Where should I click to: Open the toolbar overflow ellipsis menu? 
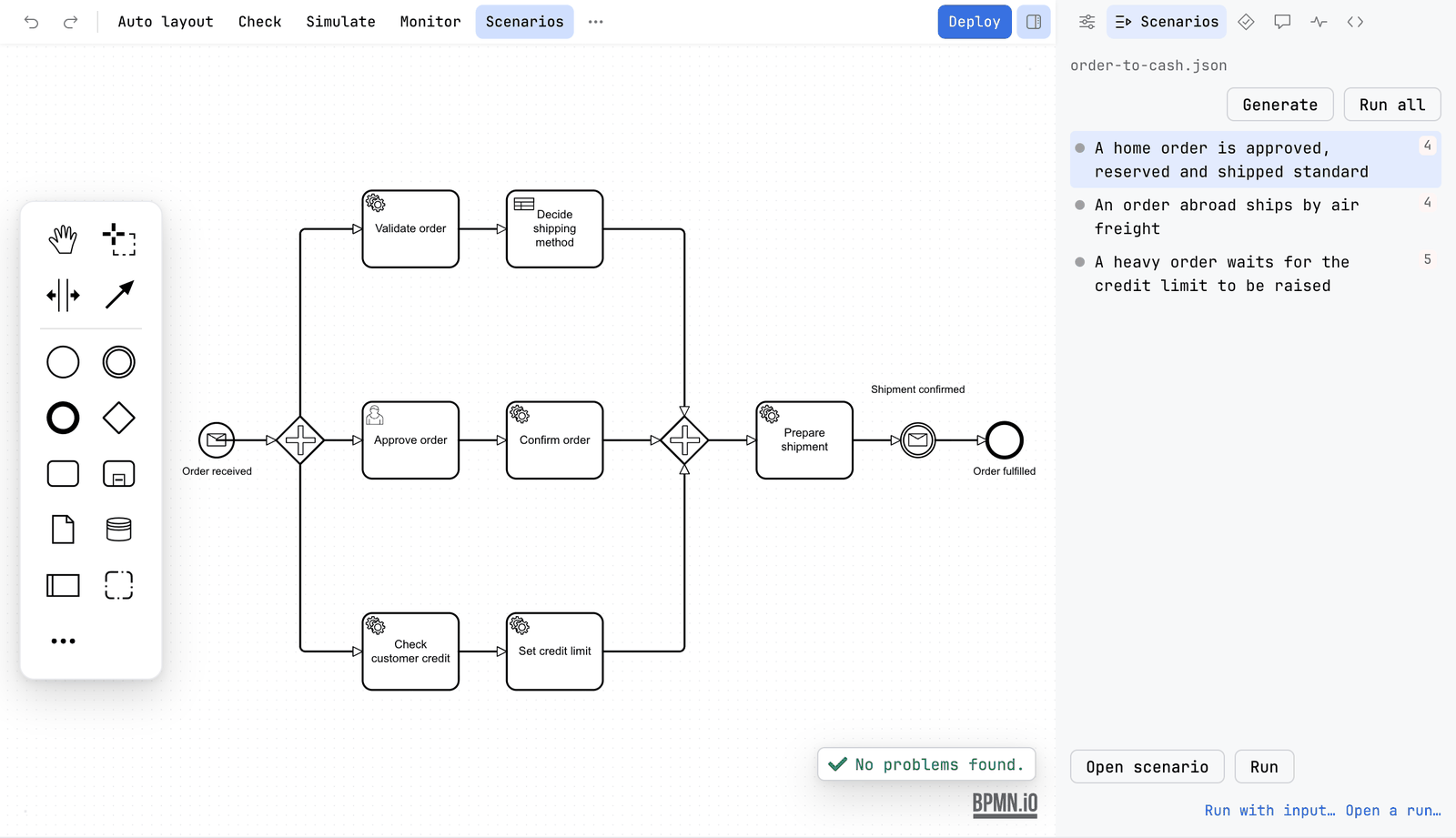(596, 22)
